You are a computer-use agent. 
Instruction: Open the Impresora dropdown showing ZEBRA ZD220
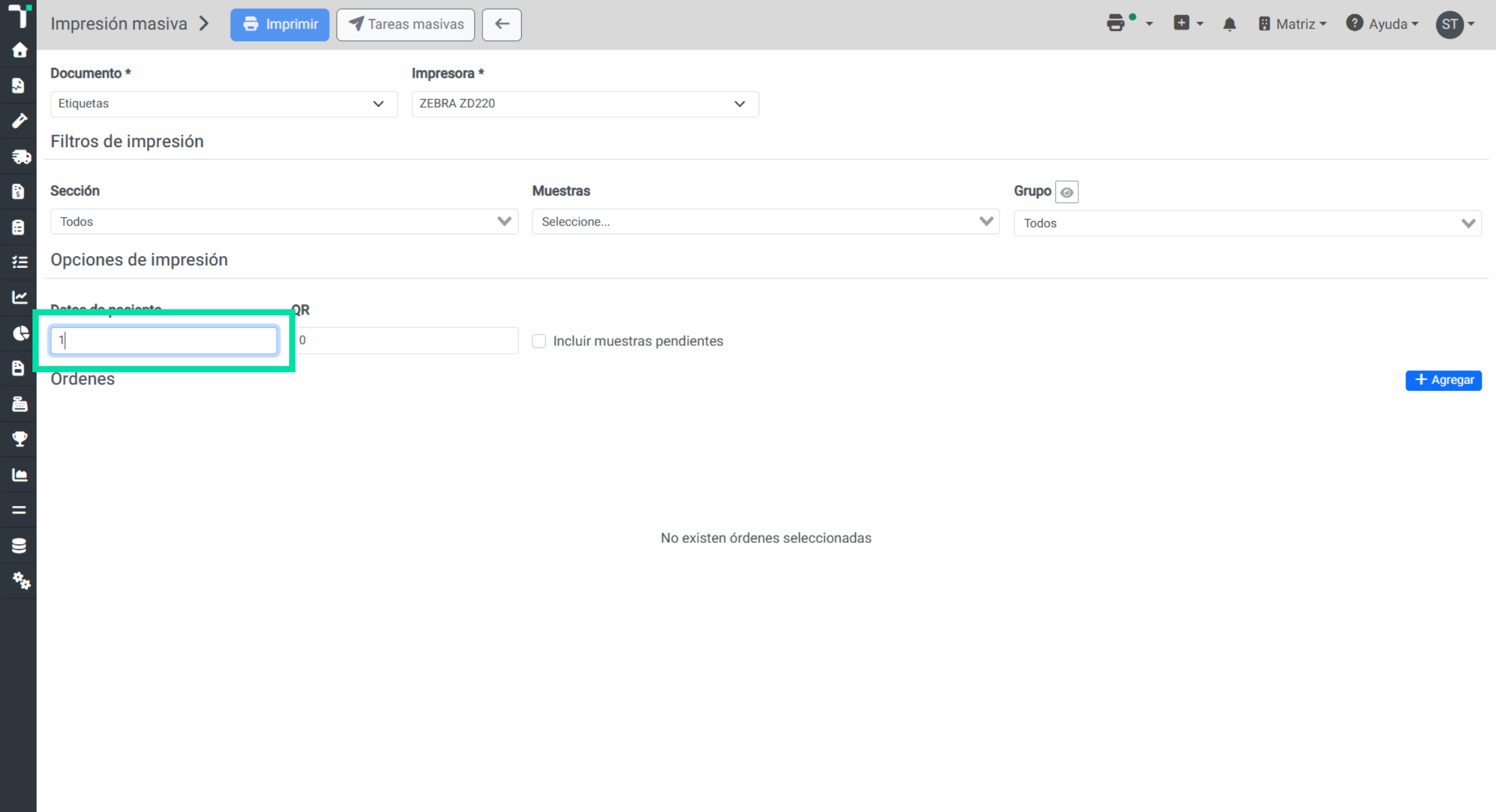(x=585, y=103)
